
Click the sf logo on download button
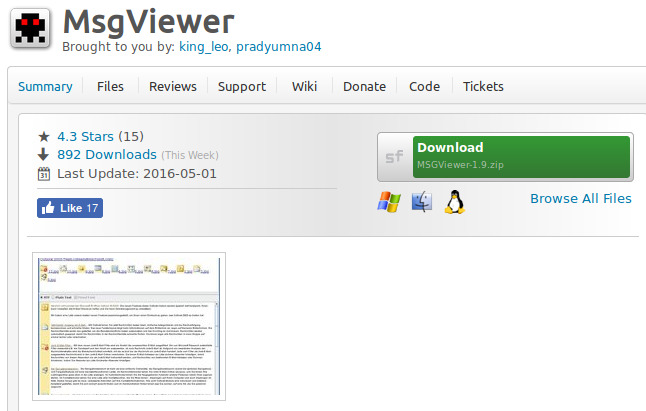(394, 156)
